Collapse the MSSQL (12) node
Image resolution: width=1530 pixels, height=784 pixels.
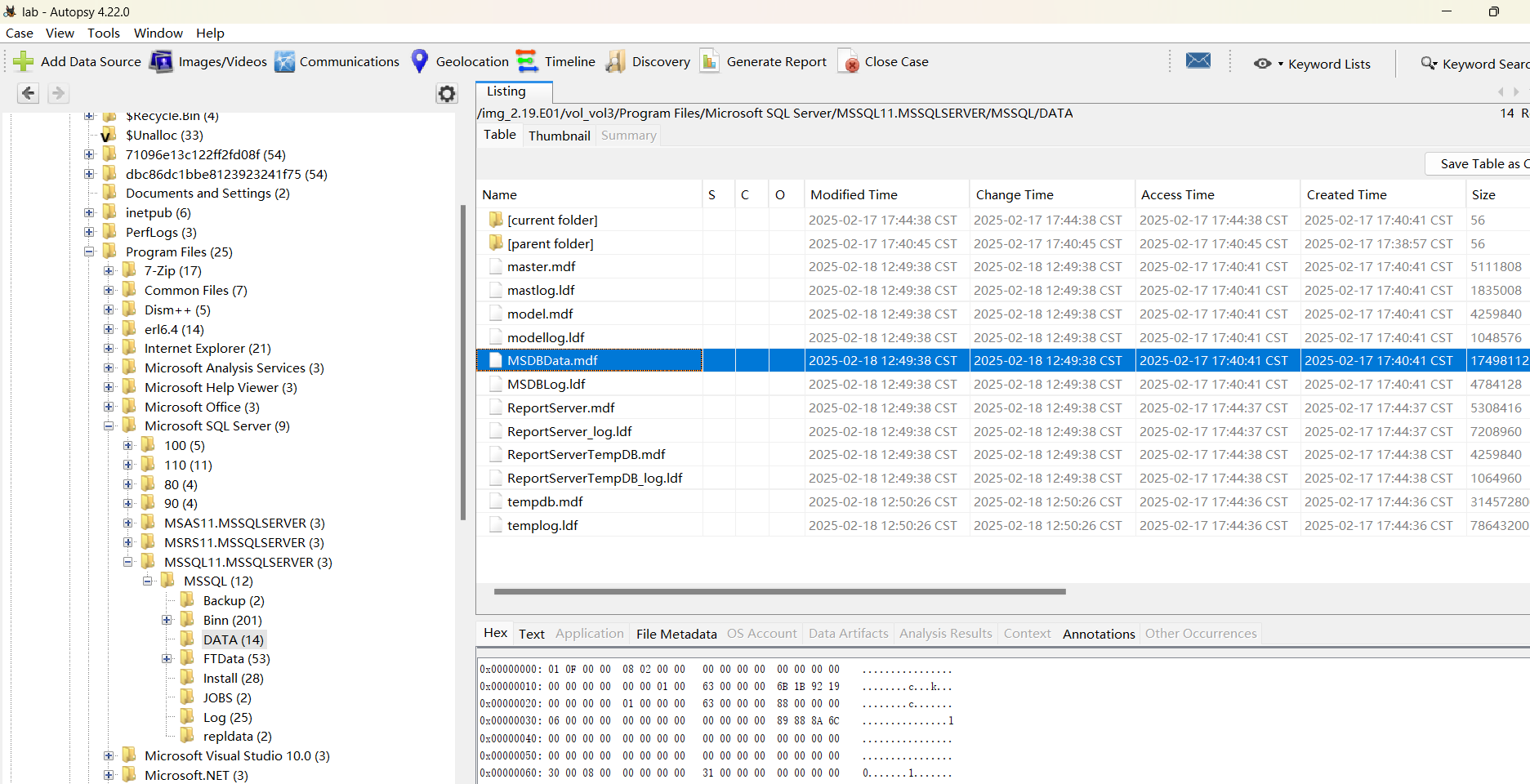point(148,581)
